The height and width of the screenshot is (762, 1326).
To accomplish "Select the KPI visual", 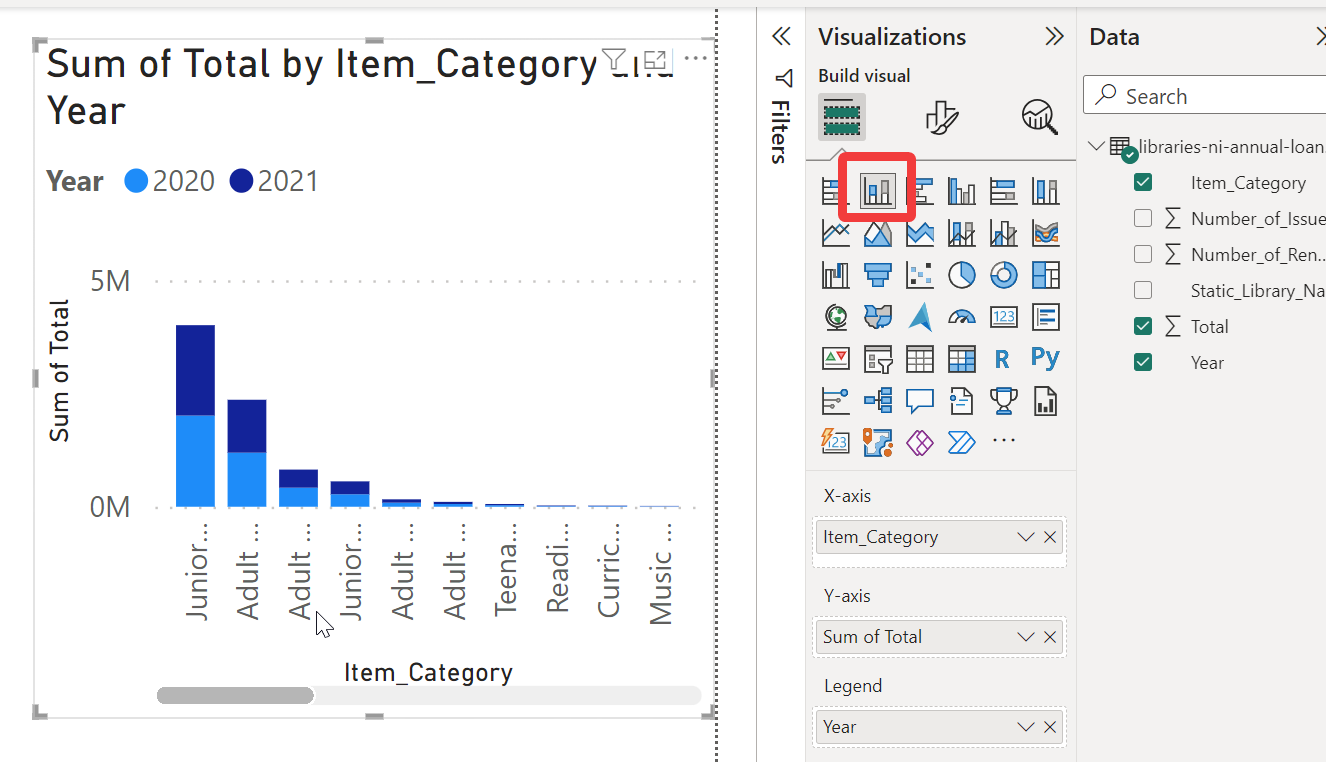I will [x=835, y=358].
